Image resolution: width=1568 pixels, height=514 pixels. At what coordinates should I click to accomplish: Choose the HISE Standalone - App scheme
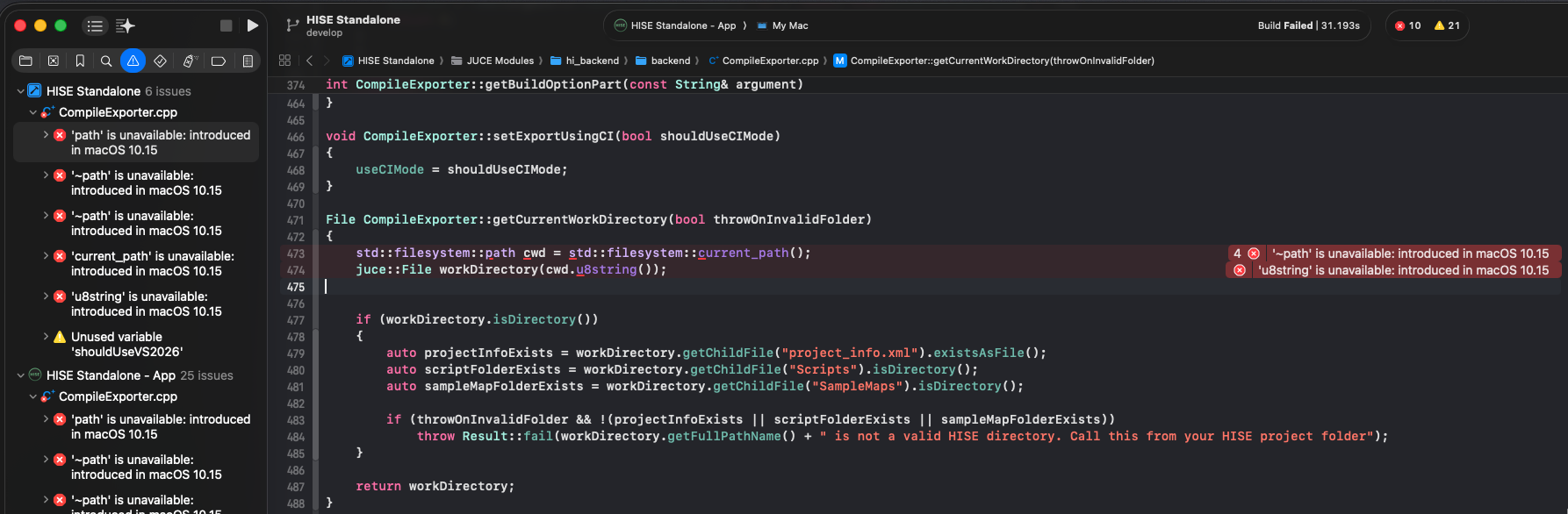tap(675, 25)
